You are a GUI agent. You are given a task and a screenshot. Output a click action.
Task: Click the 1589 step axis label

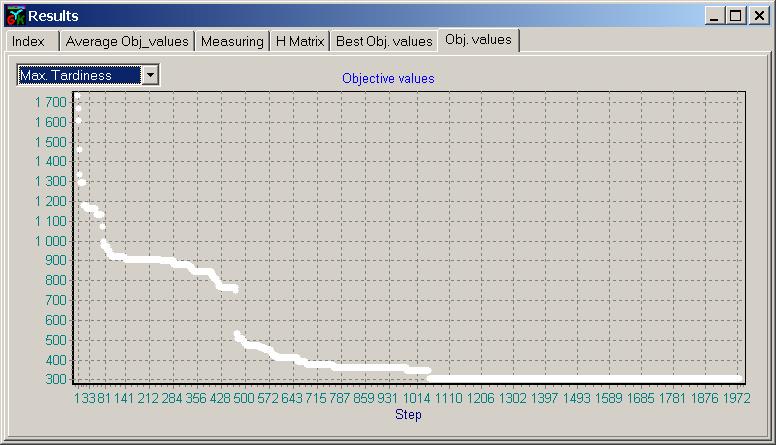pyautogui.click(x=608, y=398)
